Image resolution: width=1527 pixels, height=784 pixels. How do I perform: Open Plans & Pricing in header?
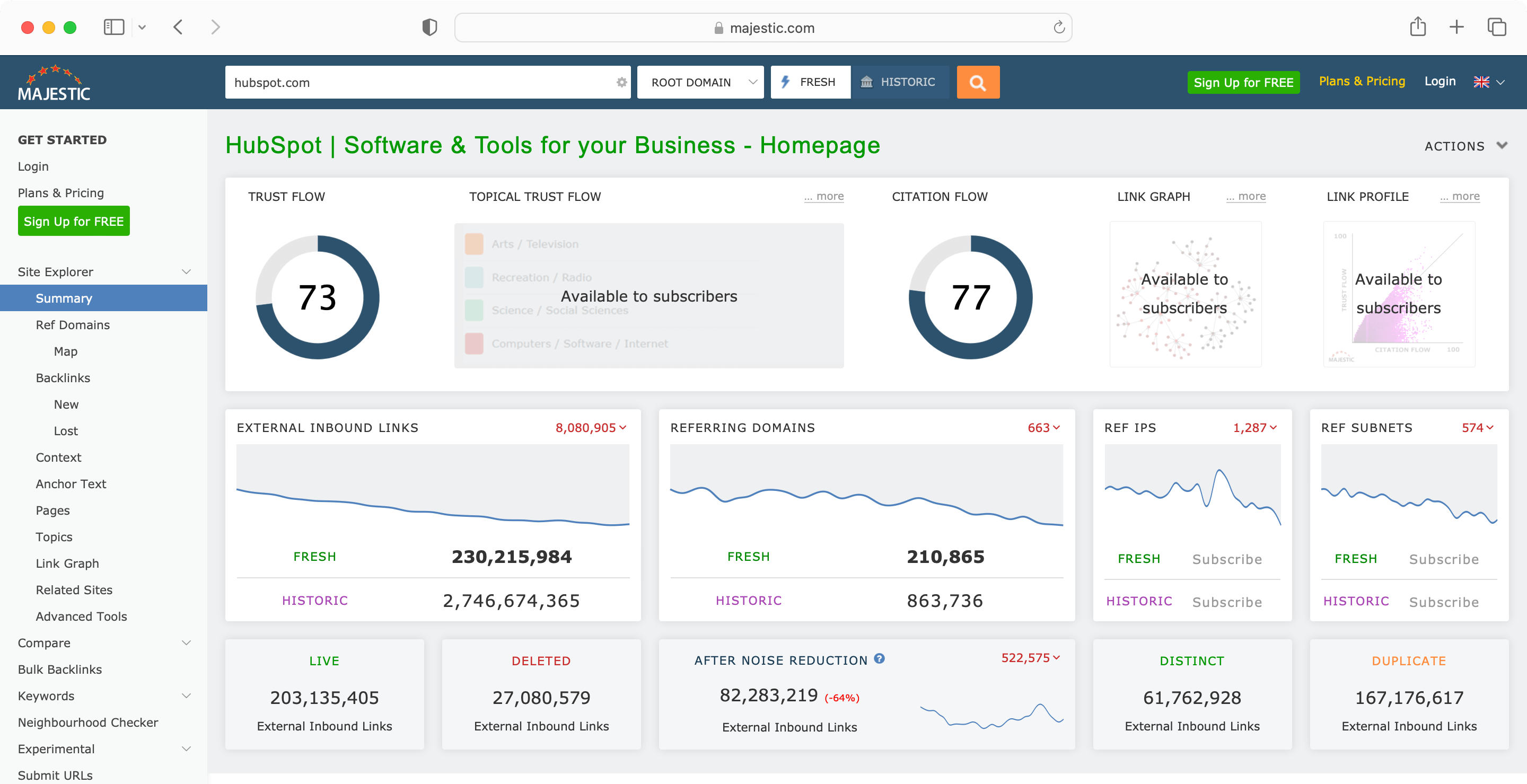[1362, 81]
